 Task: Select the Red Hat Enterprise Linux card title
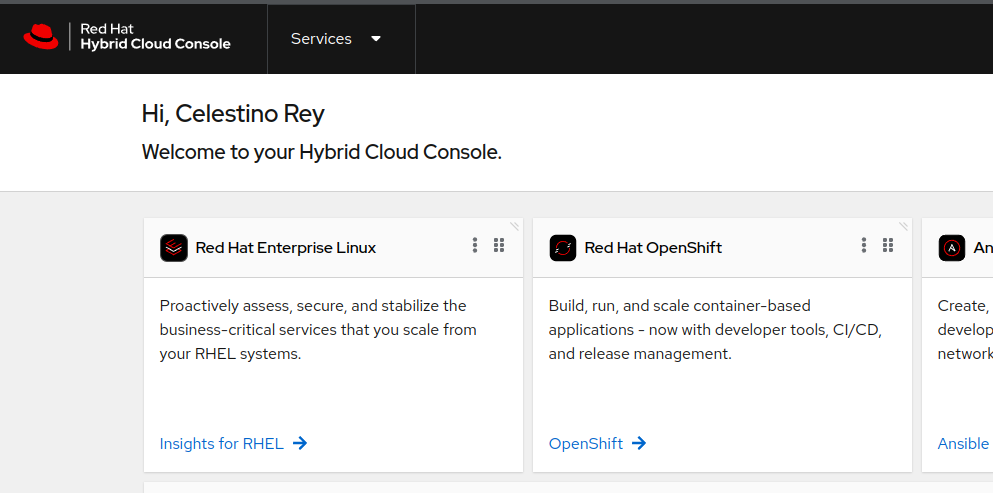click(x=286, y=248)
